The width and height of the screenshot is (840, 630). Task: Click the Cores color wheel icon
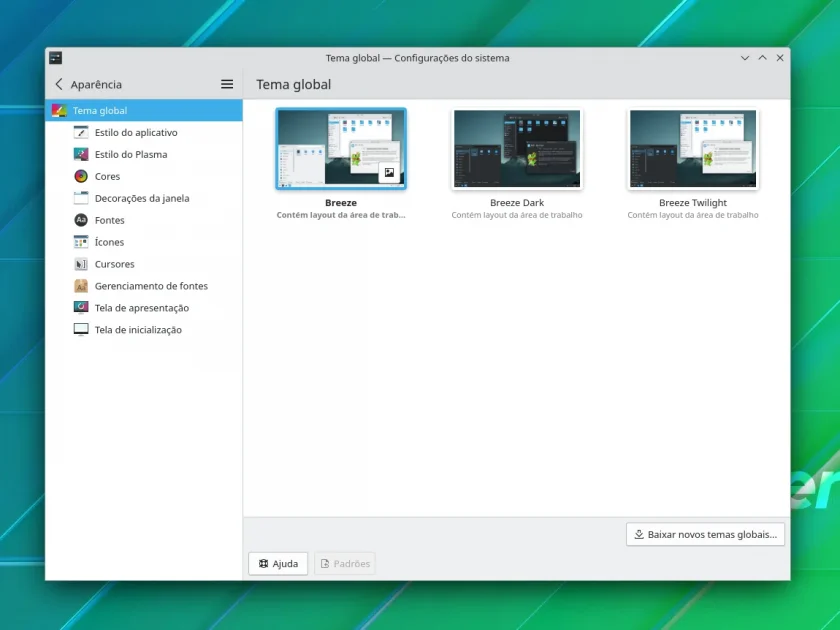(x=81, y=176)
